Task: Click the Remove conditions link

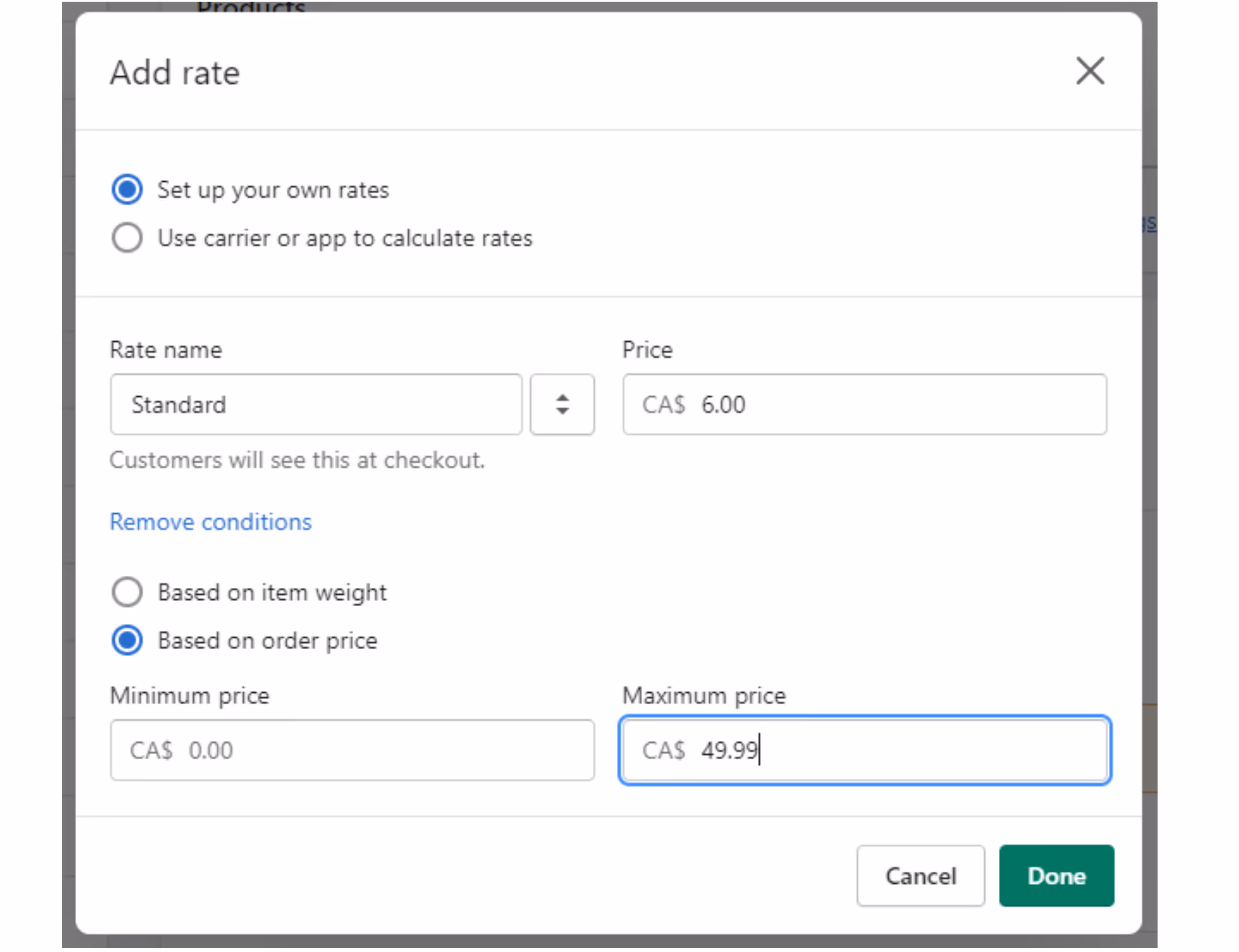Action: [210, 522]
